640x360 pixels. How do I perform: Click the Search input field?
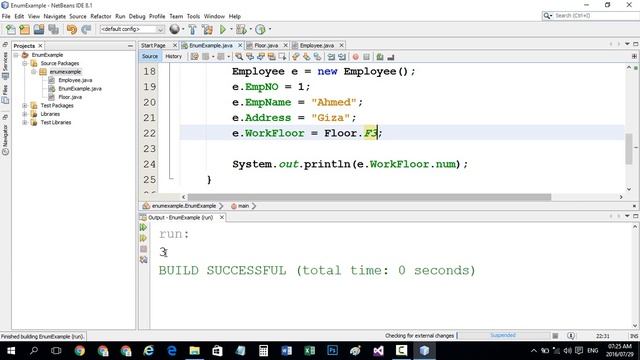point(596,16)
